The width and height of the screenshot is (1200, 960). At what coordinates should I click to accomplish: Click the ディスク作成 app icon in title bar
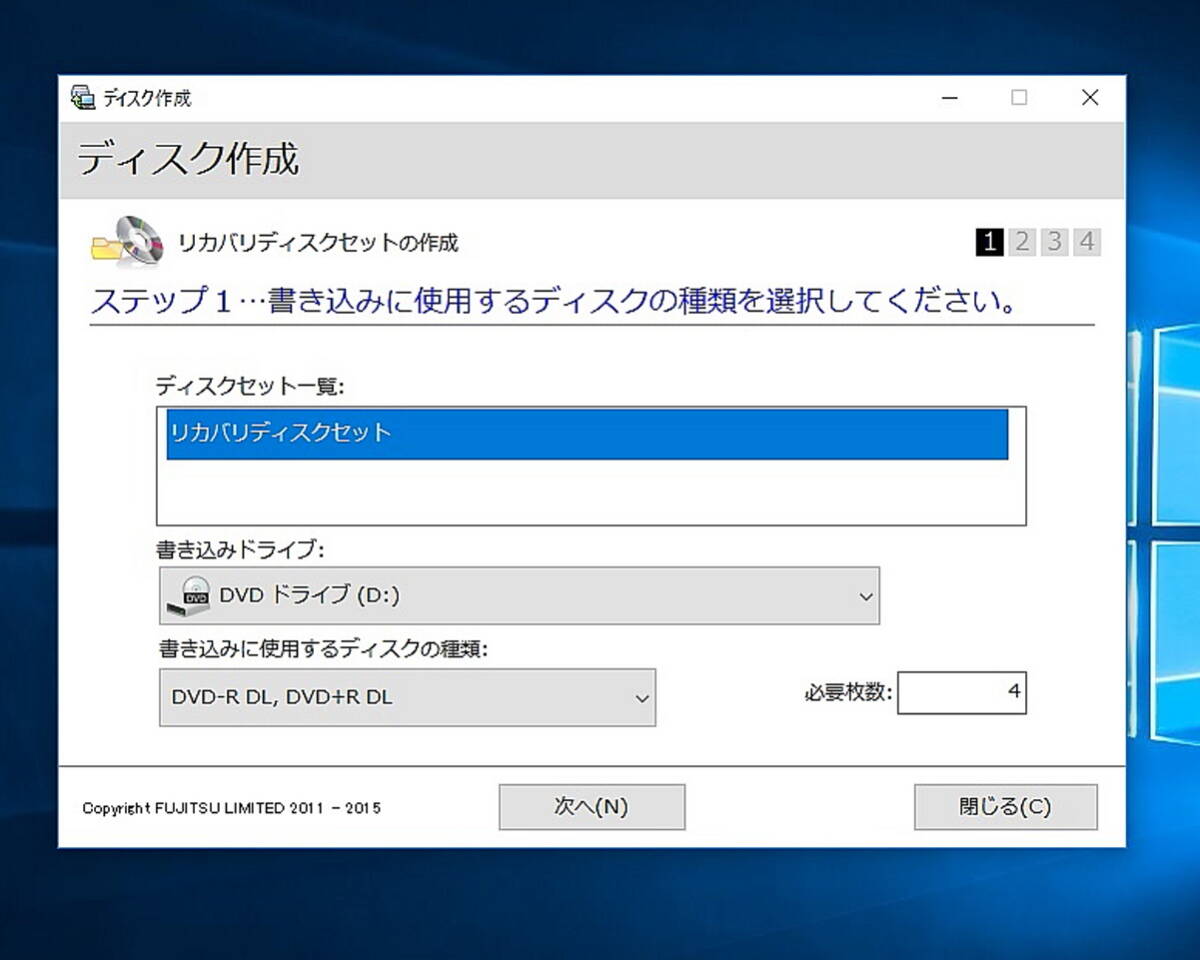pos(83,98)
